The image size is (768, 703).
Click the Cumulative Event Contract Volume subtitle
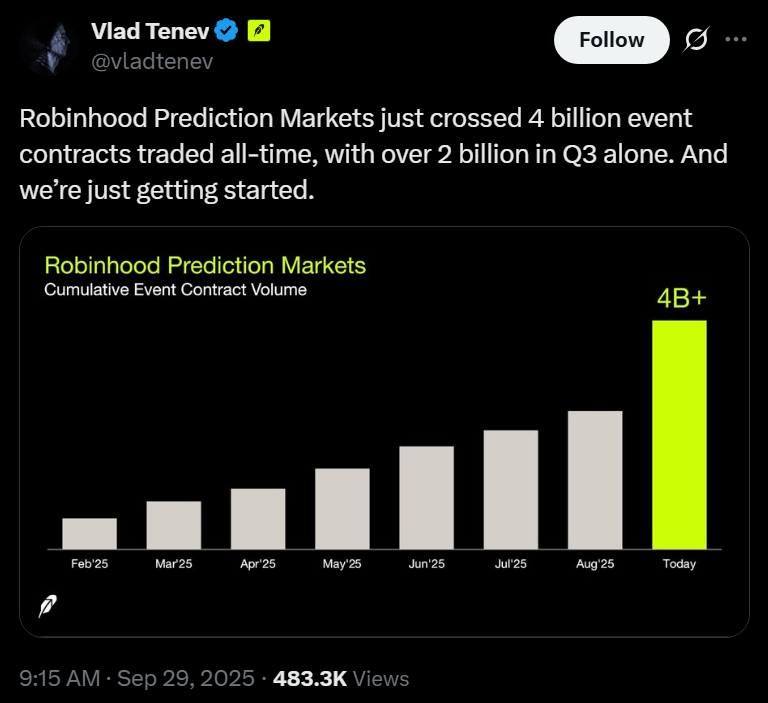click(175, 290)
